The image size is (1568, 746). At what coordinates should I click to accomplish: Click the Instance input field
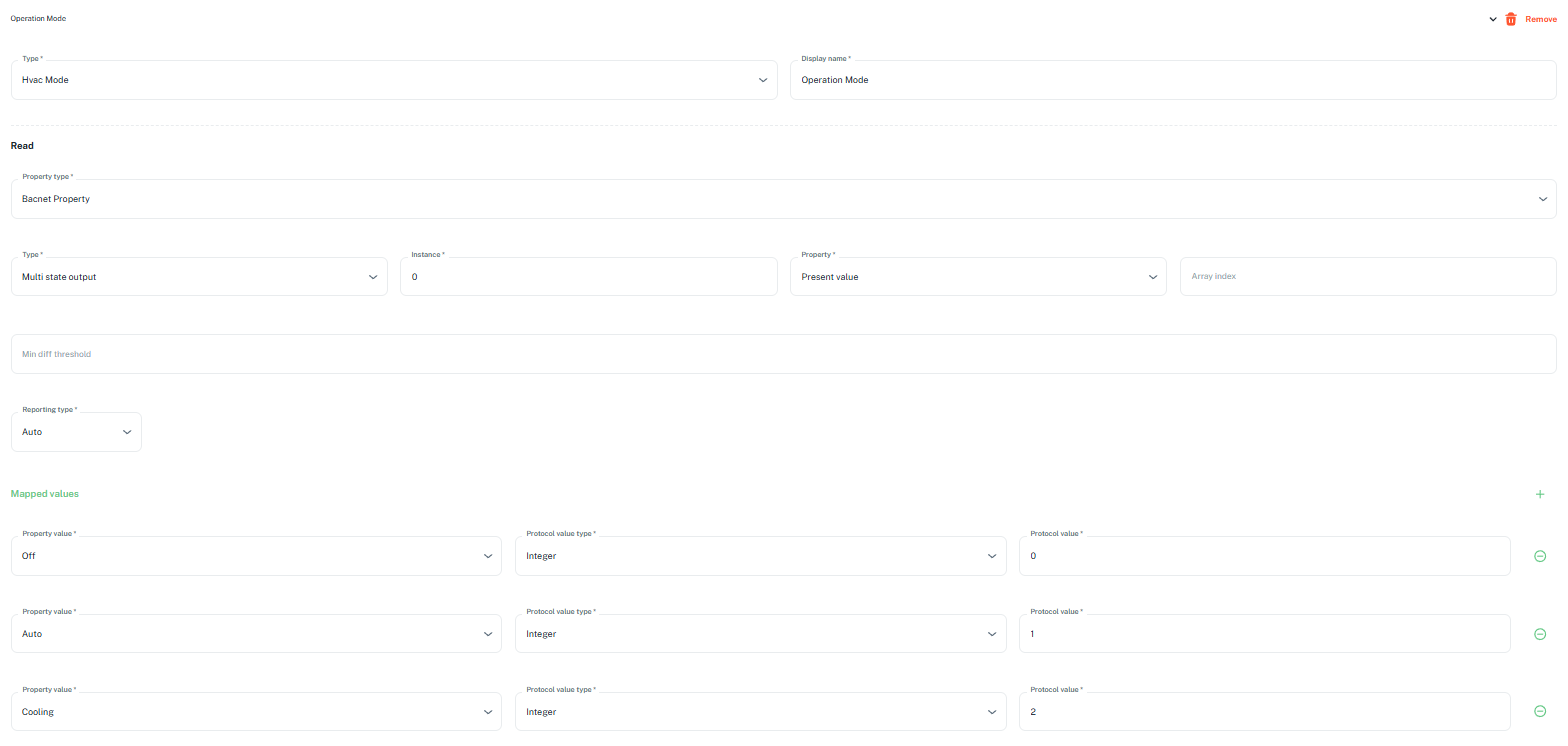pos(588,277)
